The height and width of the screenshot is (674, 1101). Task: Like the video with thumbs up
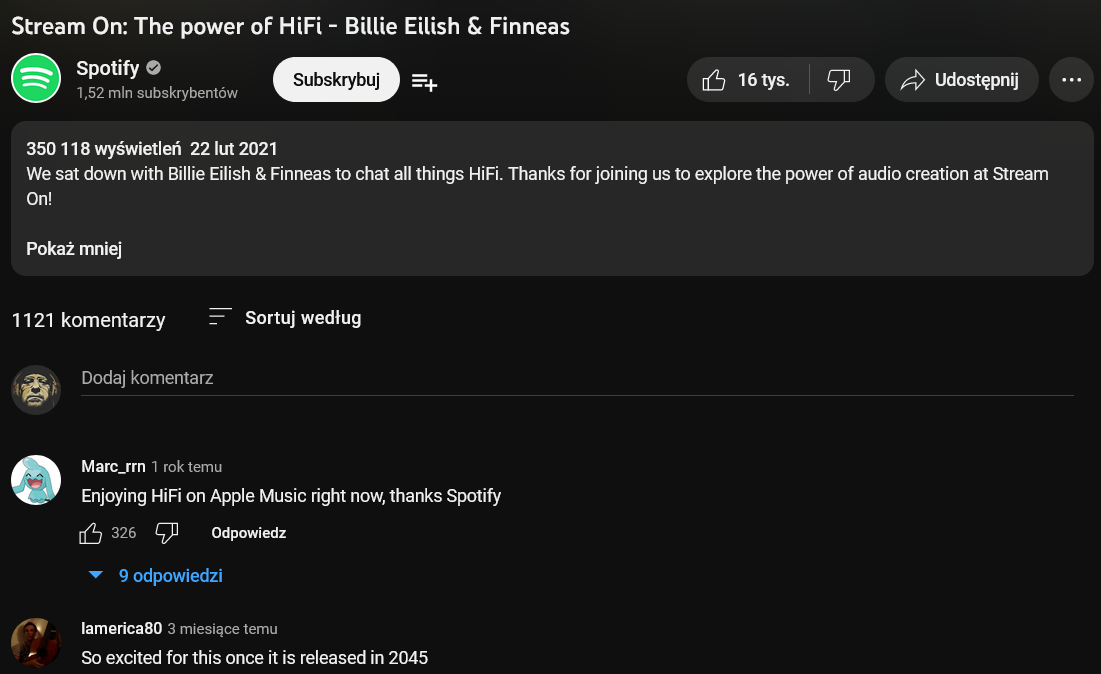click(746, 80)
